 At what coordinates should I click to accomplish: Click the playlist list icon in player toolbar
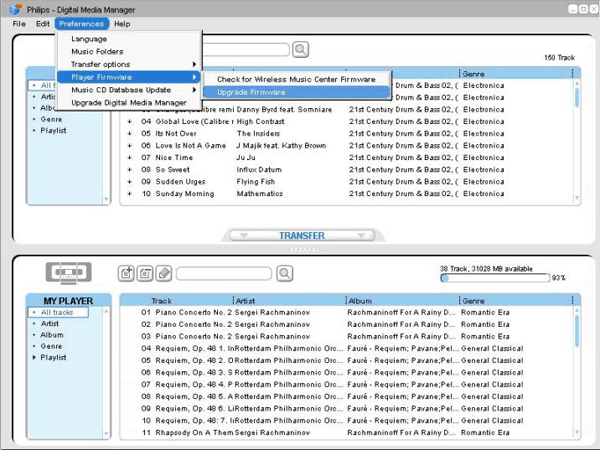tap(145, 273)
